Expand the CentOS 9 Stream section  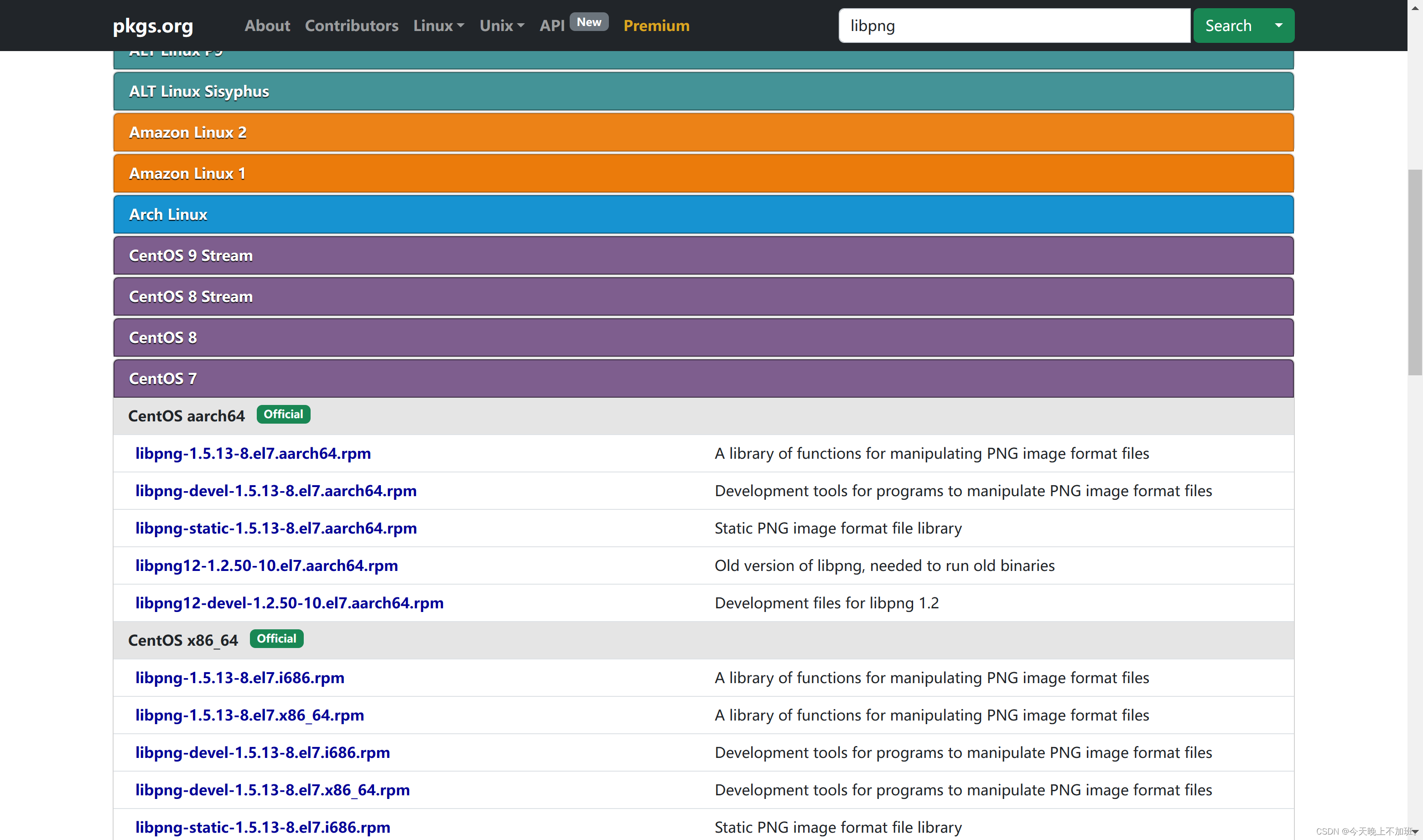(x=704, y=255)
